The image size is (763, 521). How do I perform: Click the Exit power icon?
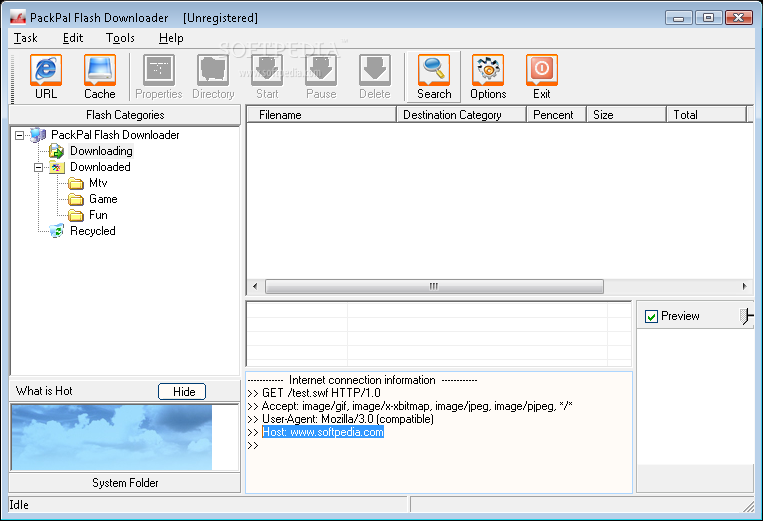tap(542, 77)
